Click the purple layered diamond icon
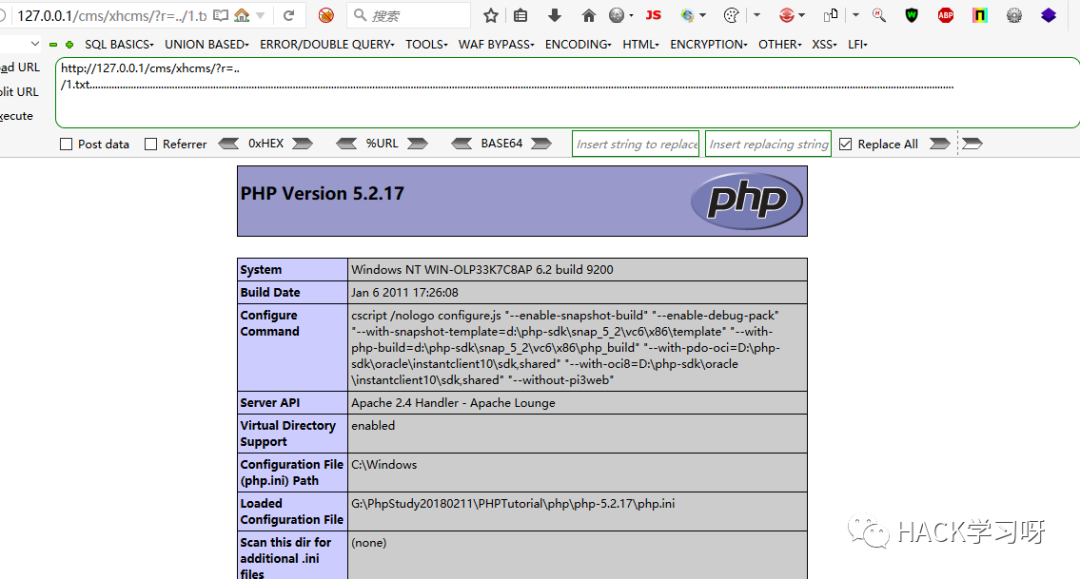1080x579 pixels. pyautogui.click(x=1048, y=15)
